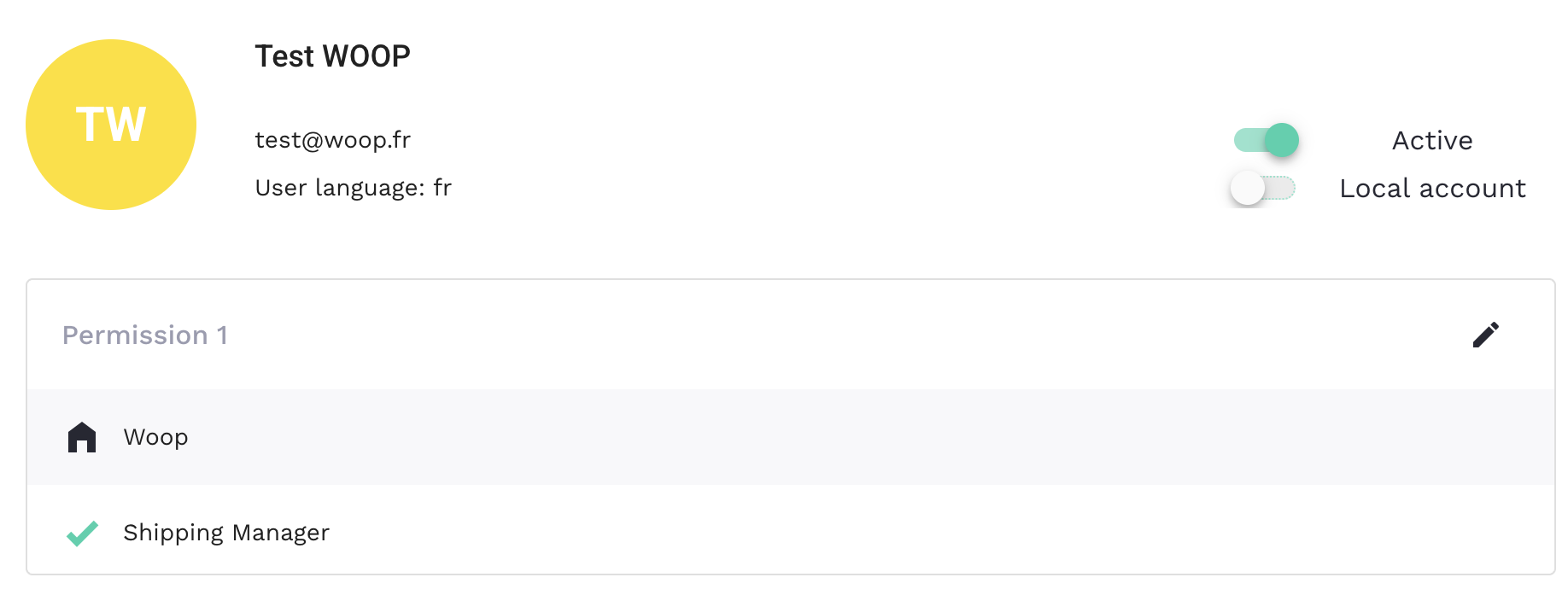Screen dimensions: 1568x589
Task: Click the Local account label text
Action: pos(1432,188)
